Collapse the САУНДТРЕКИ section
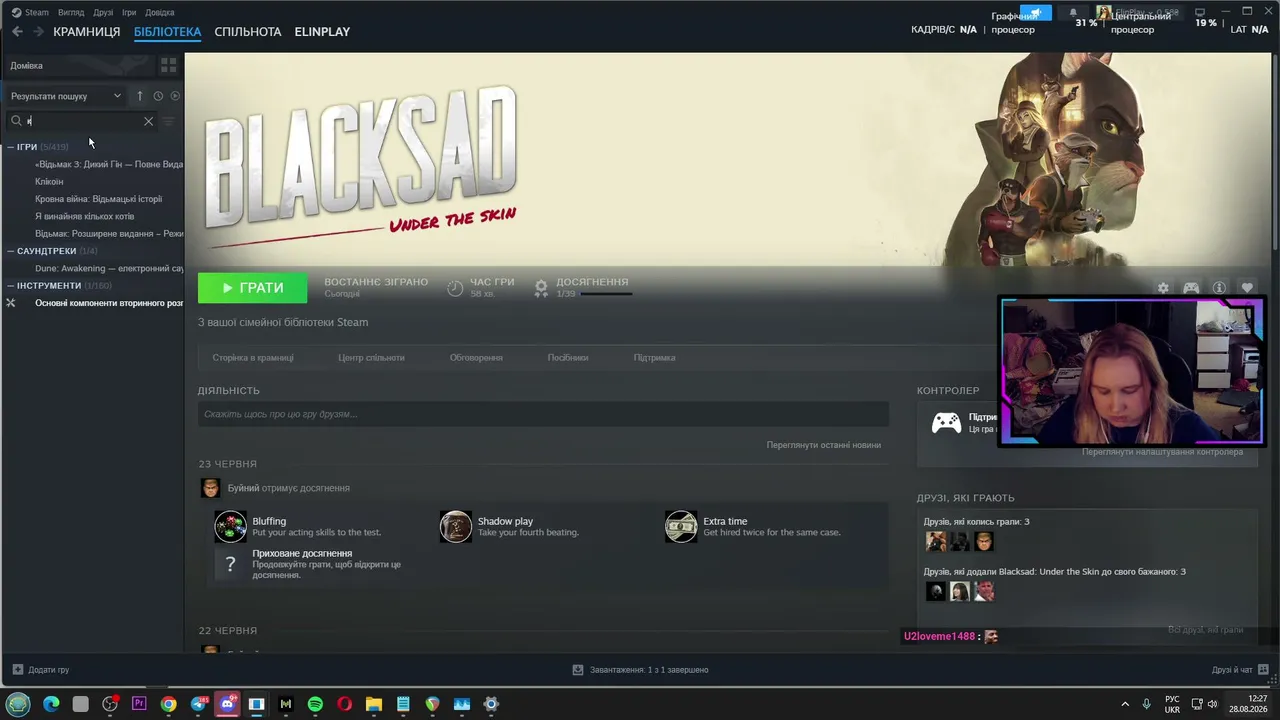The height and width of the screenshot is (720, 1280). [10, 251]
